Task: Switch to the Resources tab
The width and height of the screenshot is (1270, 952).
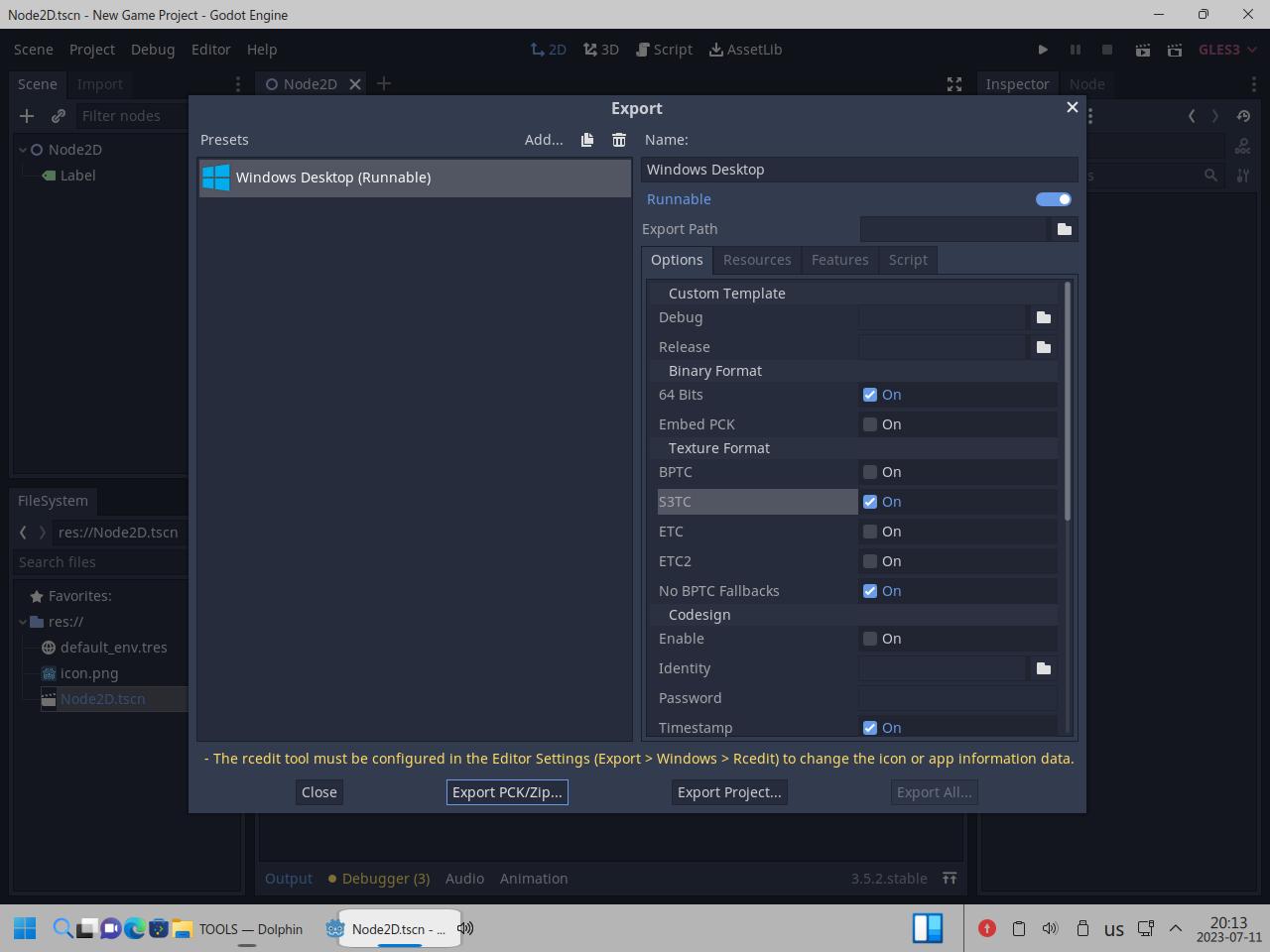Action: pyautogui.click(x=757, y=260)
